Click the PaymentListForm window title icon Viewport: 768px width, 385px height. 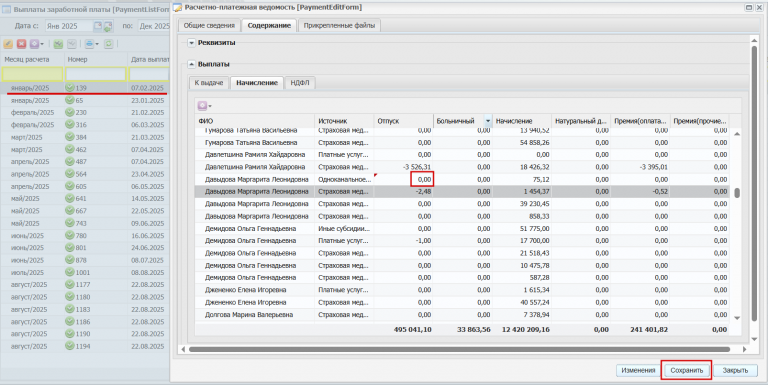point(6,9)
